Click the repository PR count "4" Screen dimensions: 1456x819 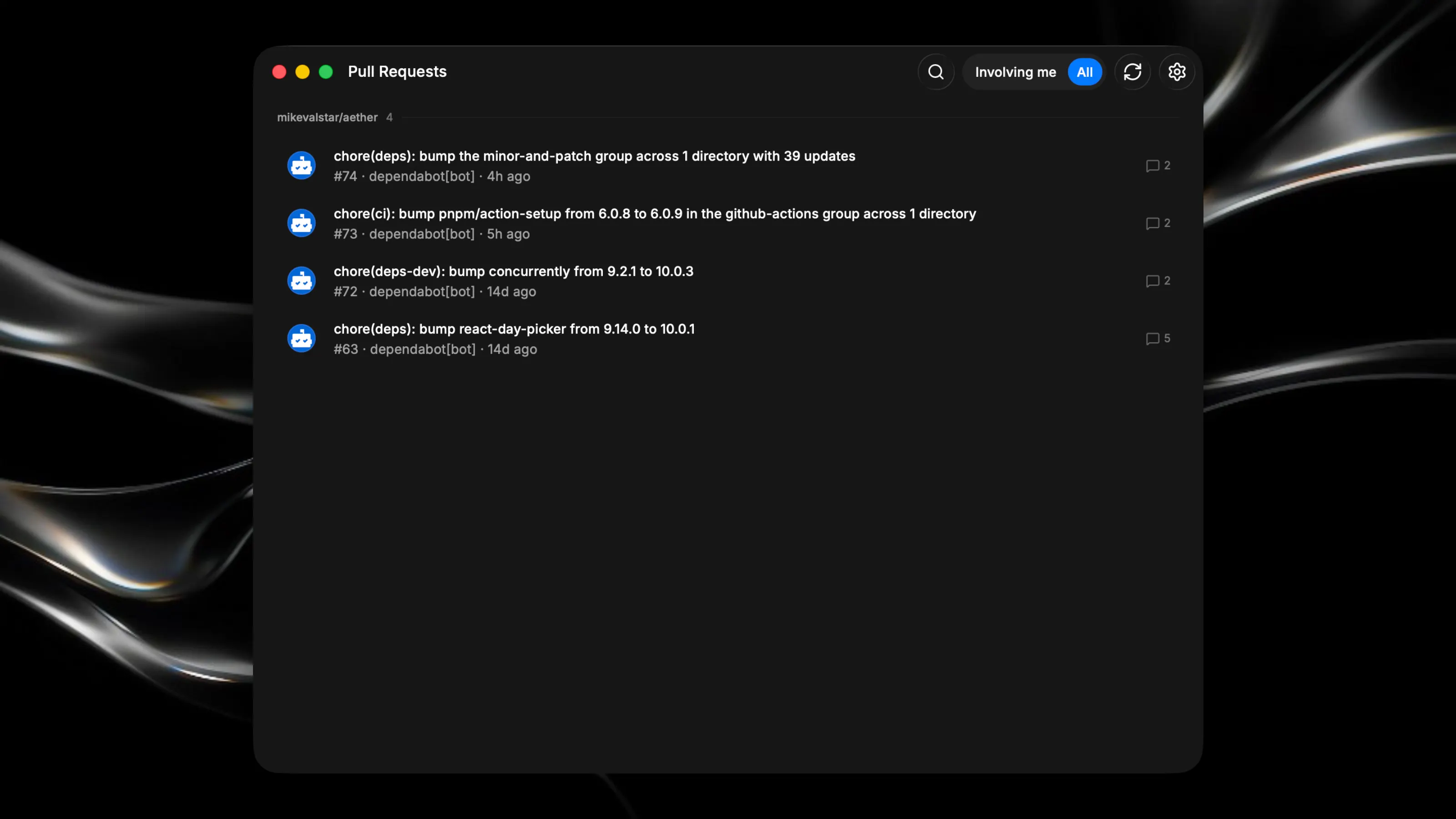click(x=389, y=117)
